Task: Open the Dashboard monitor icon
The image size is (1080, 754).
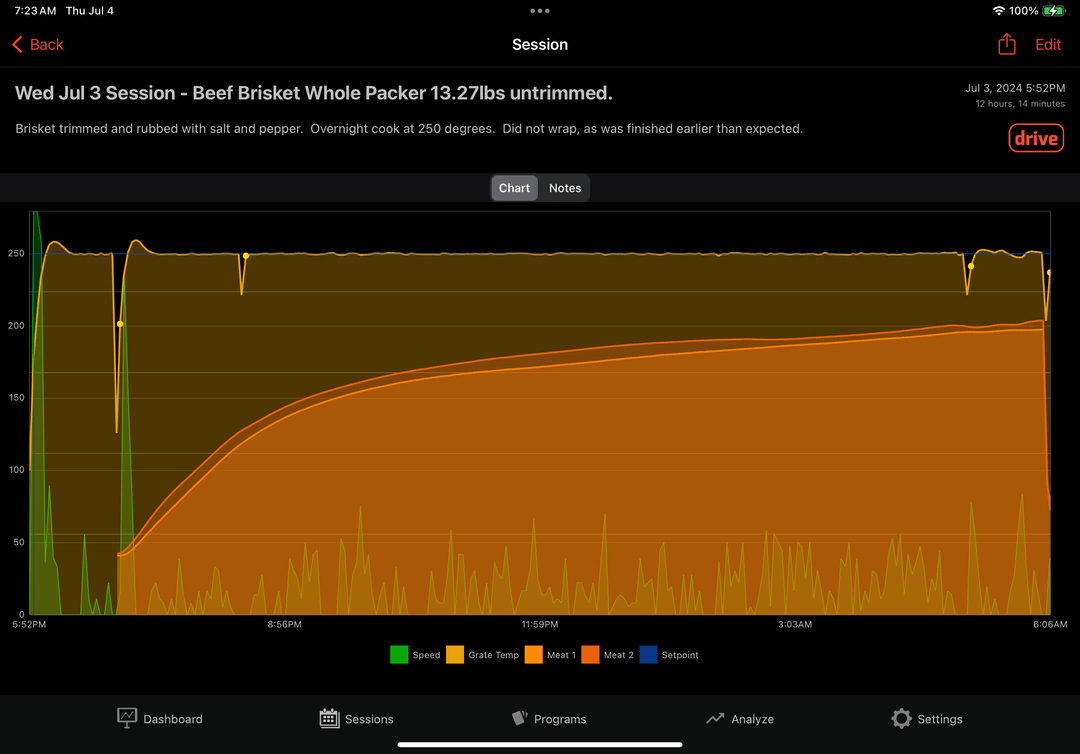Action: 127,718
